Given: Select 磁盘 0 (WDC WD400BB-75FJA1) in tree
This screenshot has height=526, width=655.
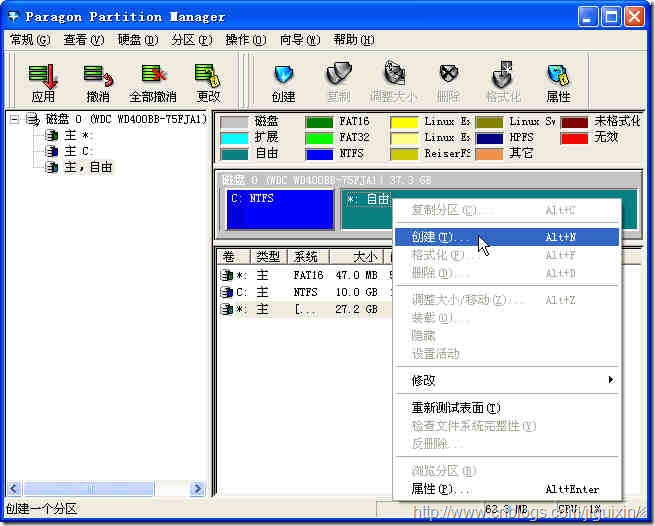Looking at the screenshot, I should [x=126, y=119].
